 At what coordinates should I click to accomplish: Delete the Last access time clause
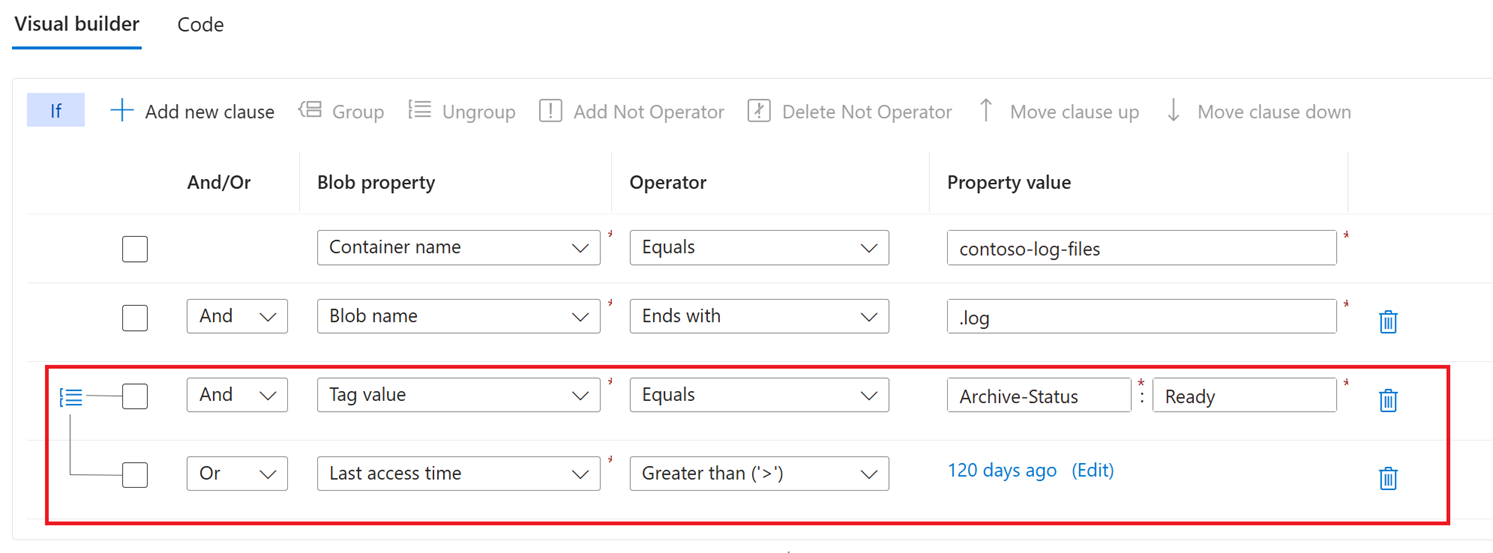(1388, 478)
